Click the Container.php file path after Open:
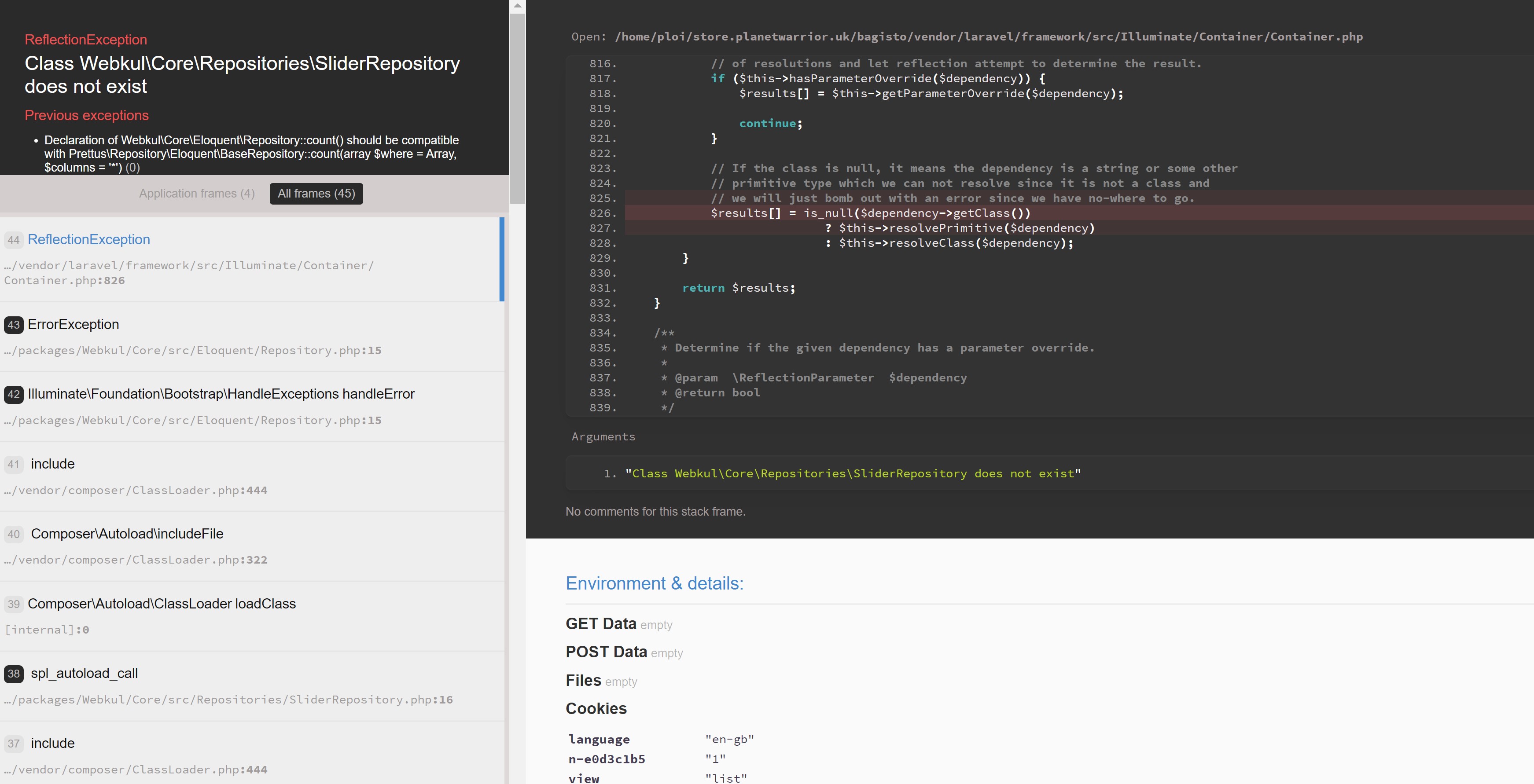Screen dimensions: 1534x784 pos(989,37)
